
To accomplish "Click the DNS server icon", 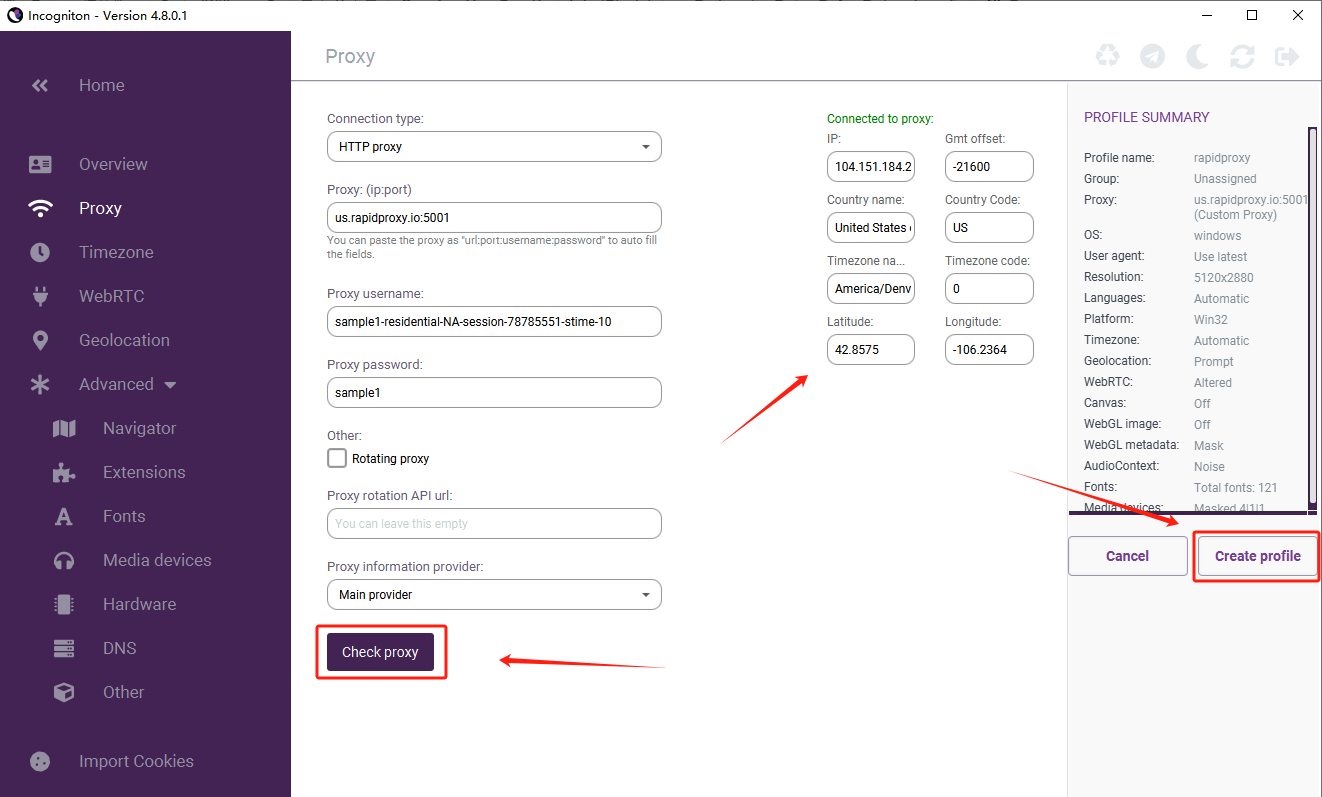I will tap(64, 649).
